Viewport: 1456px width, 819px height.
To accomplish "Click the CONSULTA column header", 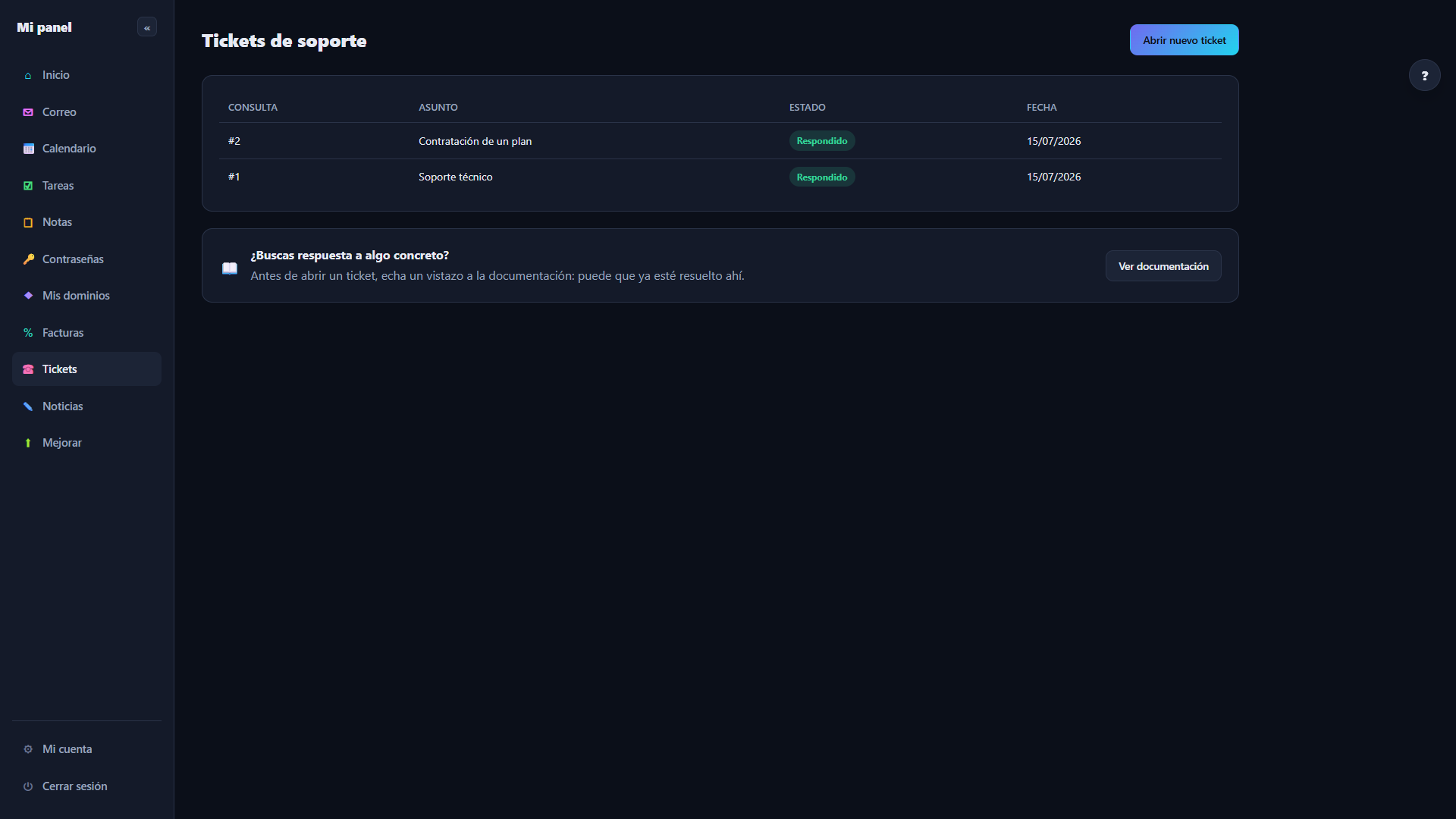I will pos(253,108).
